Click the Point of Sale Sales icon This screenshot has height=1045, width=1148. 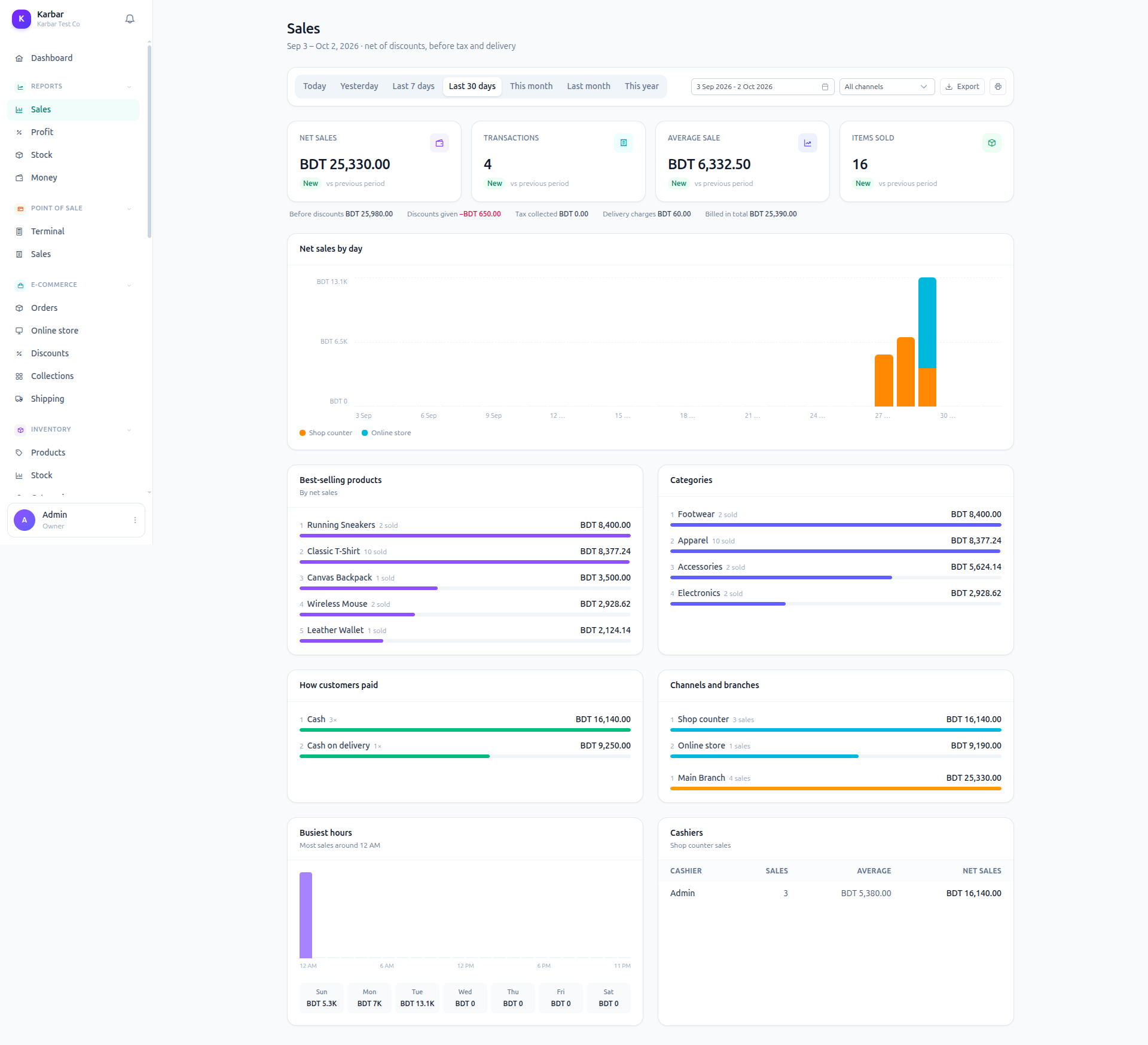(x=19, y=254)
